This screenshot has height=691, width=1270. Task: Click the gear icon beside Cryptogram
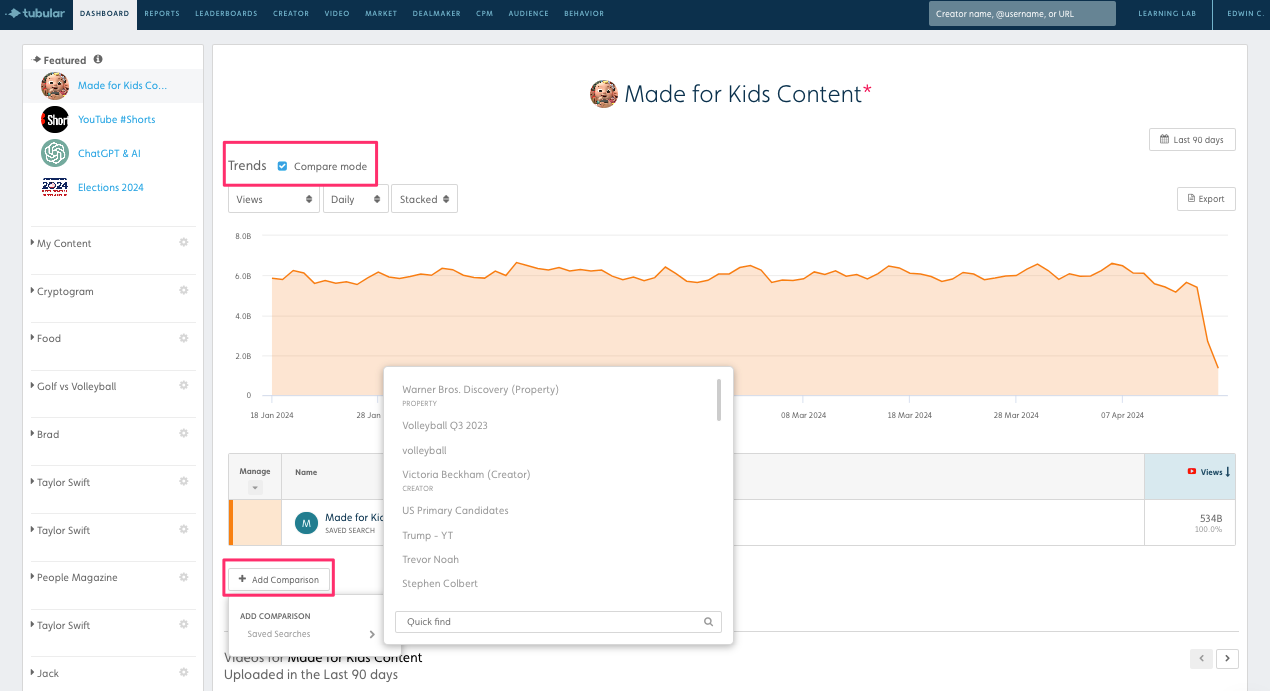pos(183,291)
